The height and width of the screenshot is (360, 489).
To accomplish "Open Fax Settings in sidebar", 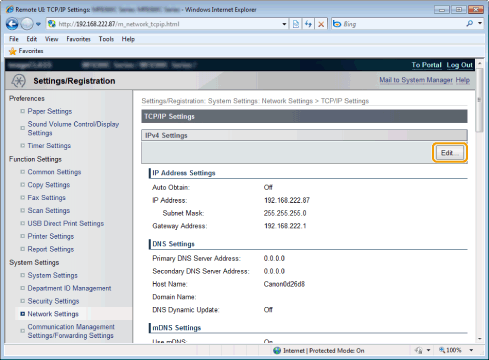I will [x=47, y=198].
